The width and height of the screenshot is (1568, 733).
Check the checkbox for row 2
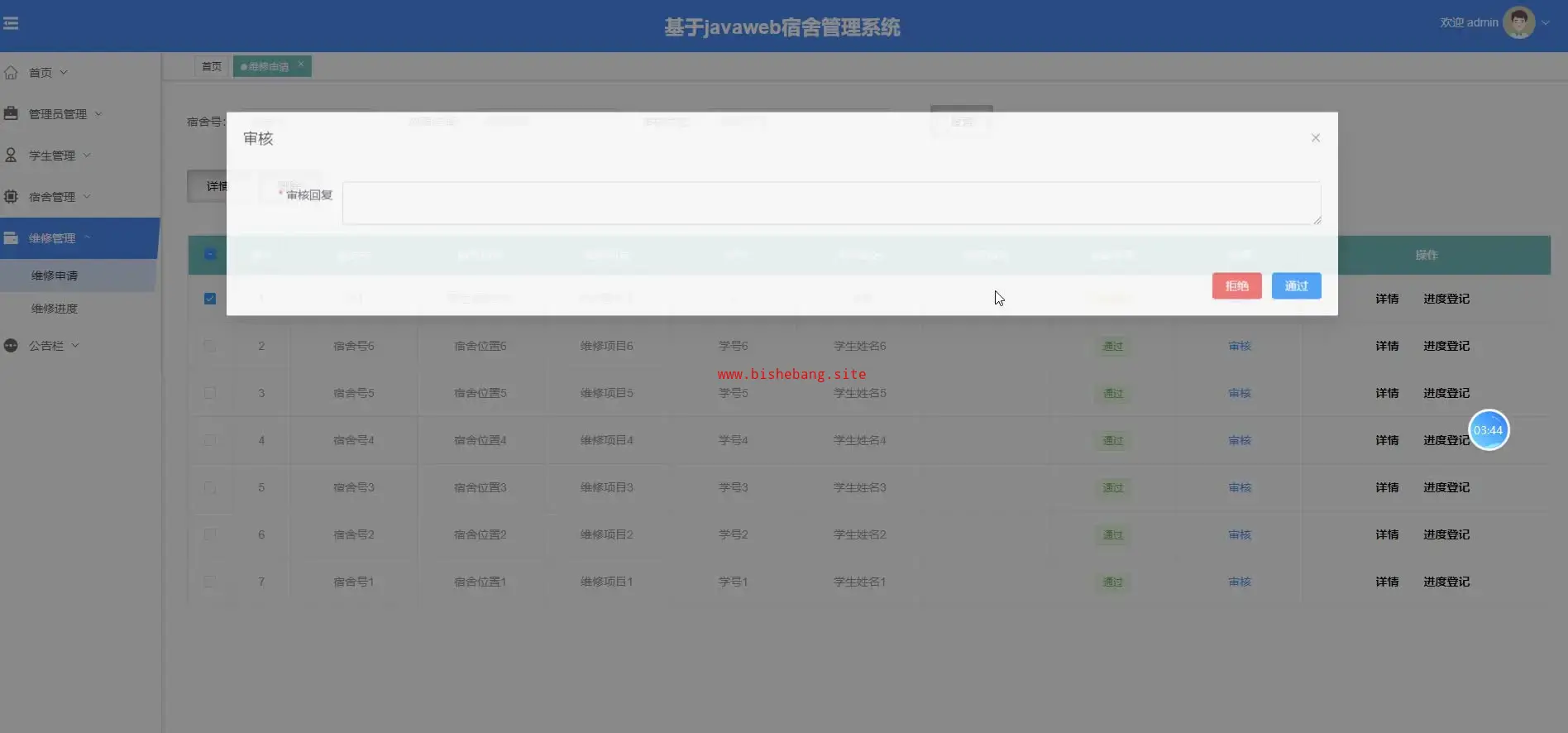point(210,346)
